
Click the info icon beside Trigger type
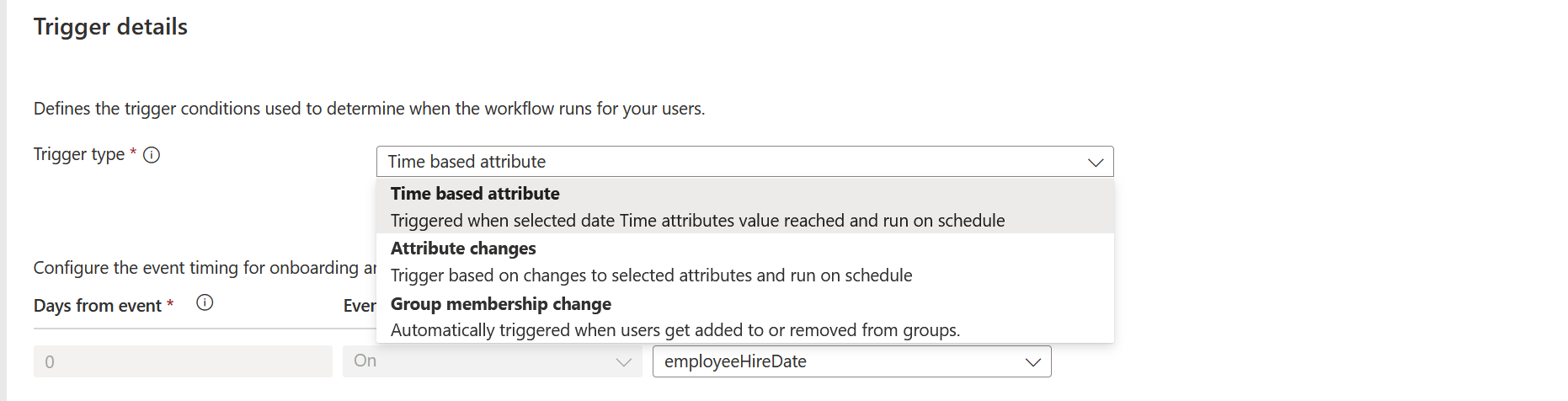click(x=152, y=155)
